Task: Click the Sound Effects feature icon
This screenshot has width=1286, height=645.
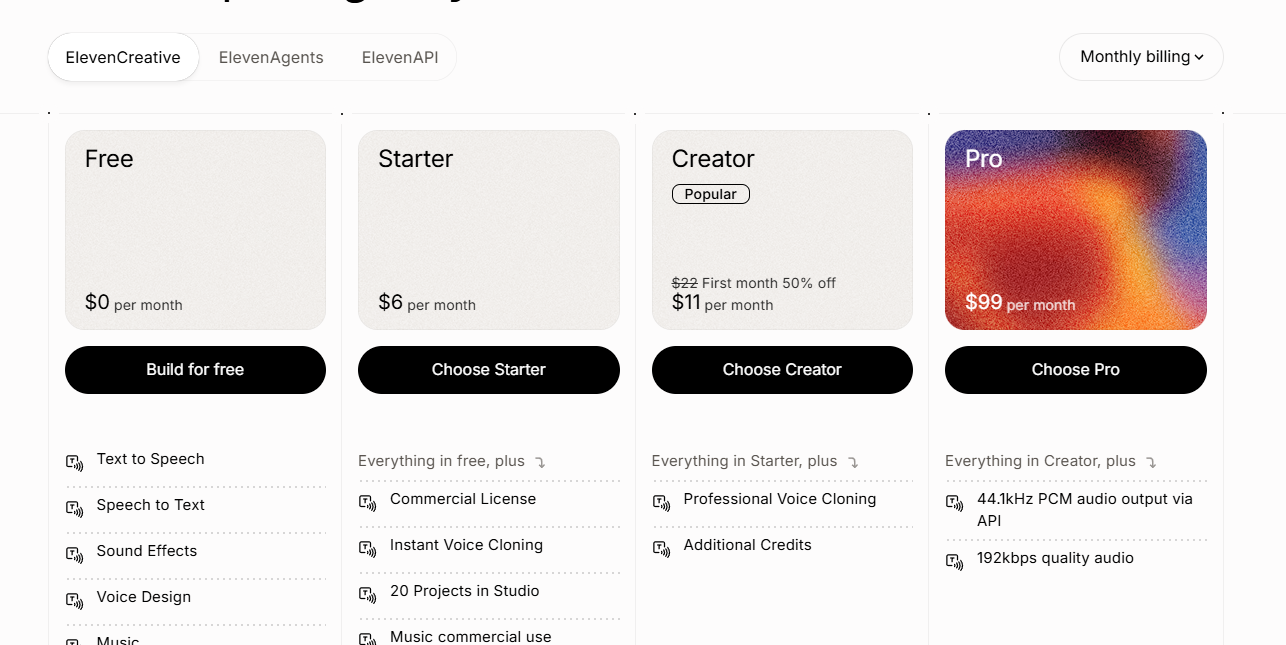Action: coord(75,555)
